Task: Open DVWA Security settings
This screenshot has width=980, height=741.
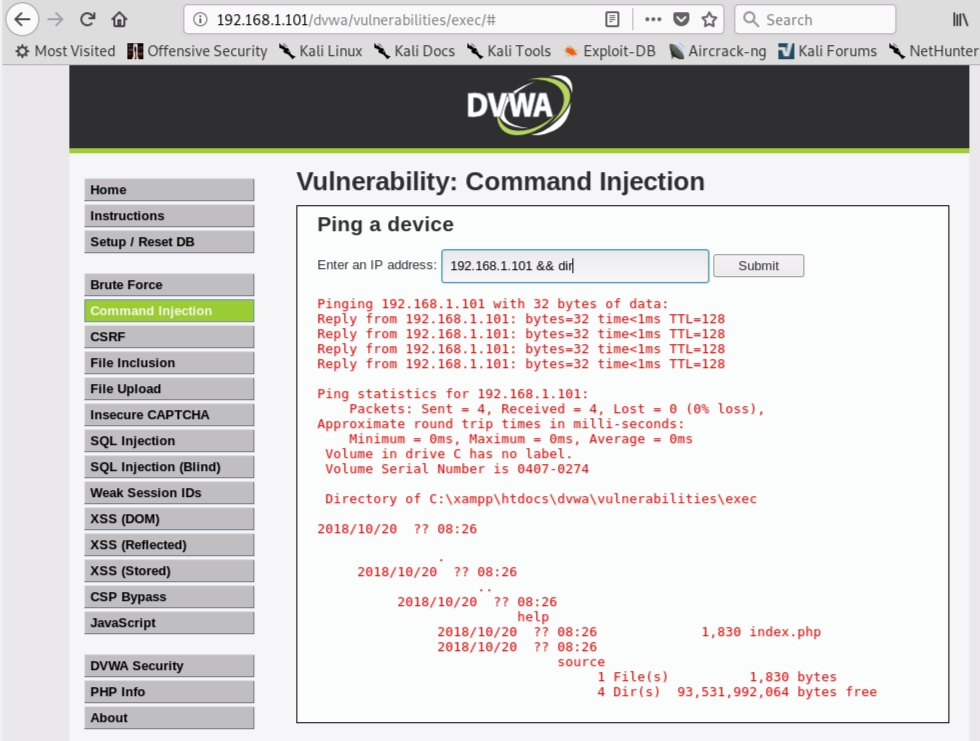Action: click(169, 666)
